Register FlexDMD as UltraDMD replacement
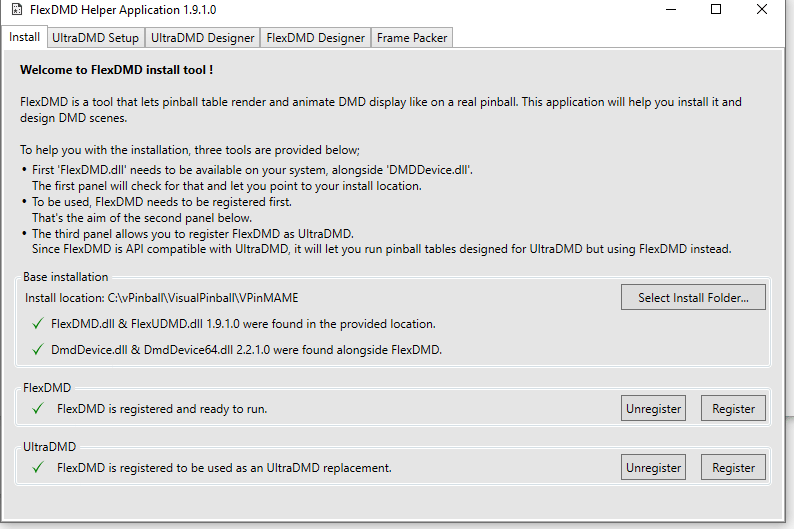794x529 pixels. pos(733,468)
